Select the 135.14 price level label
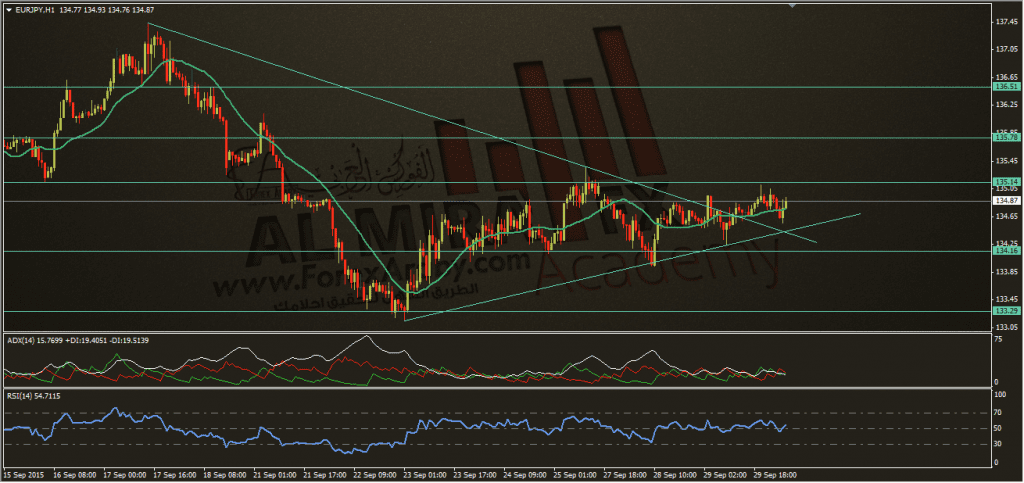1024x483 pixels. point(1006,181)
